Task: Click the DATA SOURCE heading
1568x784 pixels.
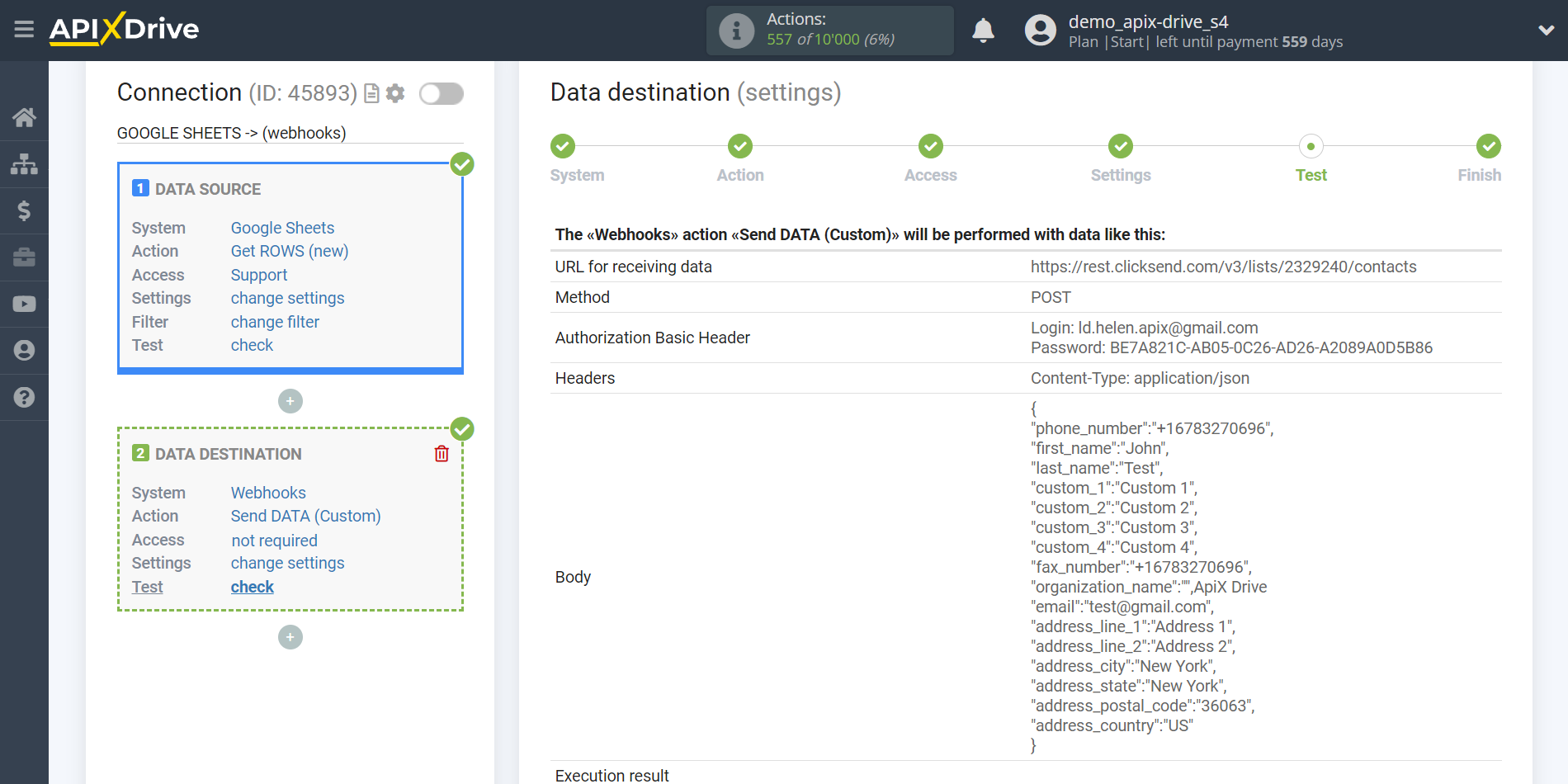Action: (x=208, y=189)
